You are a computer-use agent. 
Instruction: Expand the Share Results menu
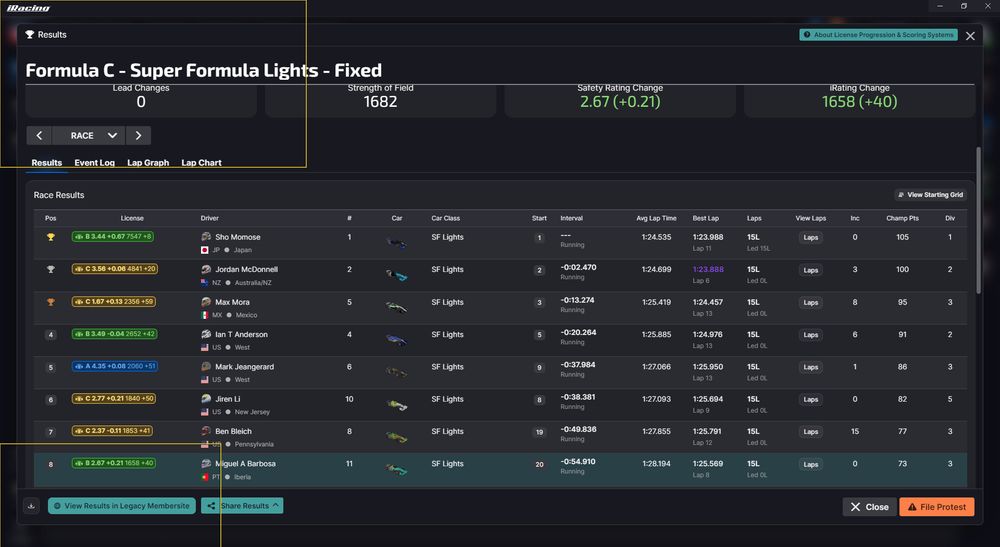click(242, 506)
